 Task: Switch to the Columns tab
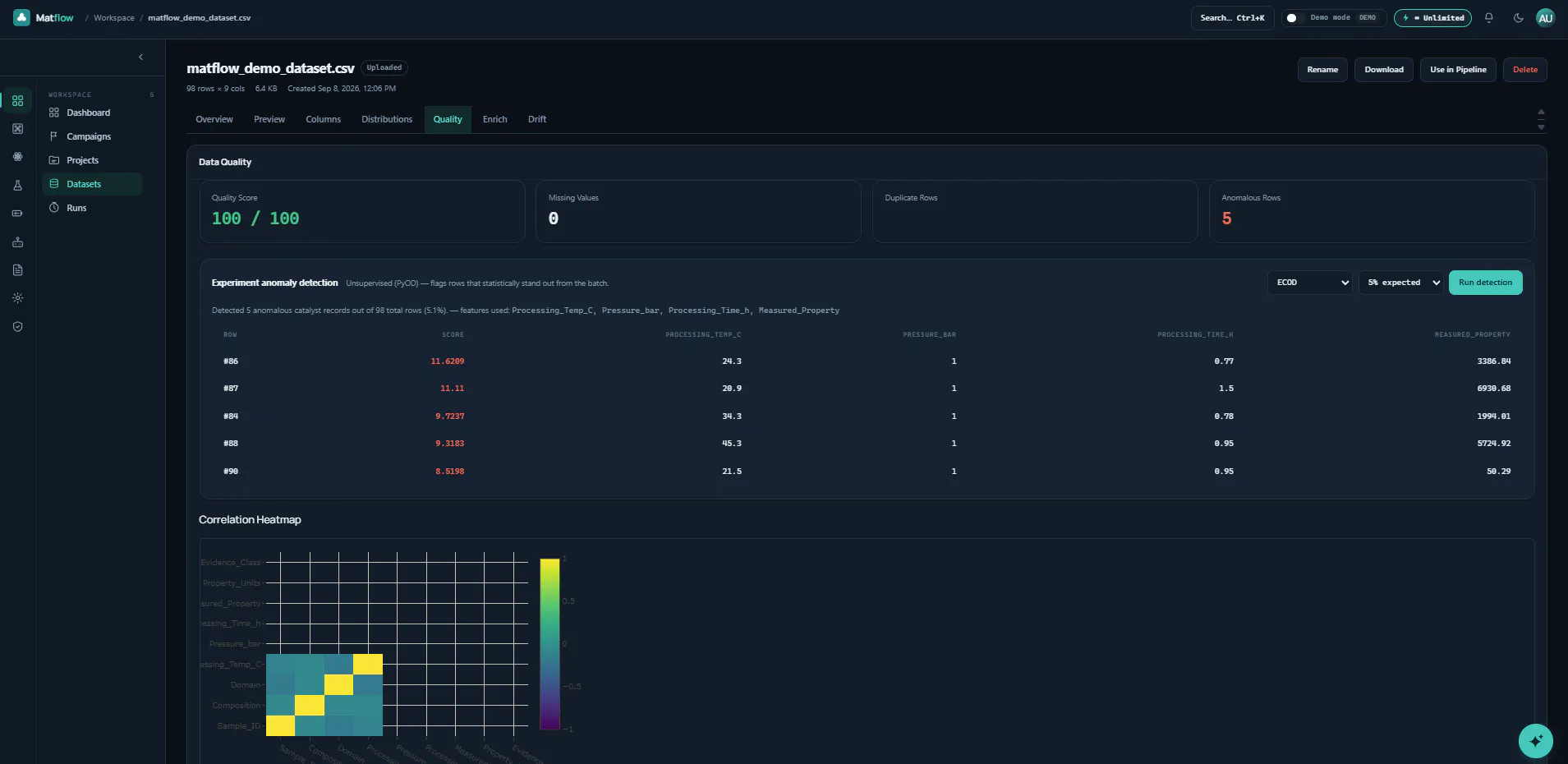323,120
